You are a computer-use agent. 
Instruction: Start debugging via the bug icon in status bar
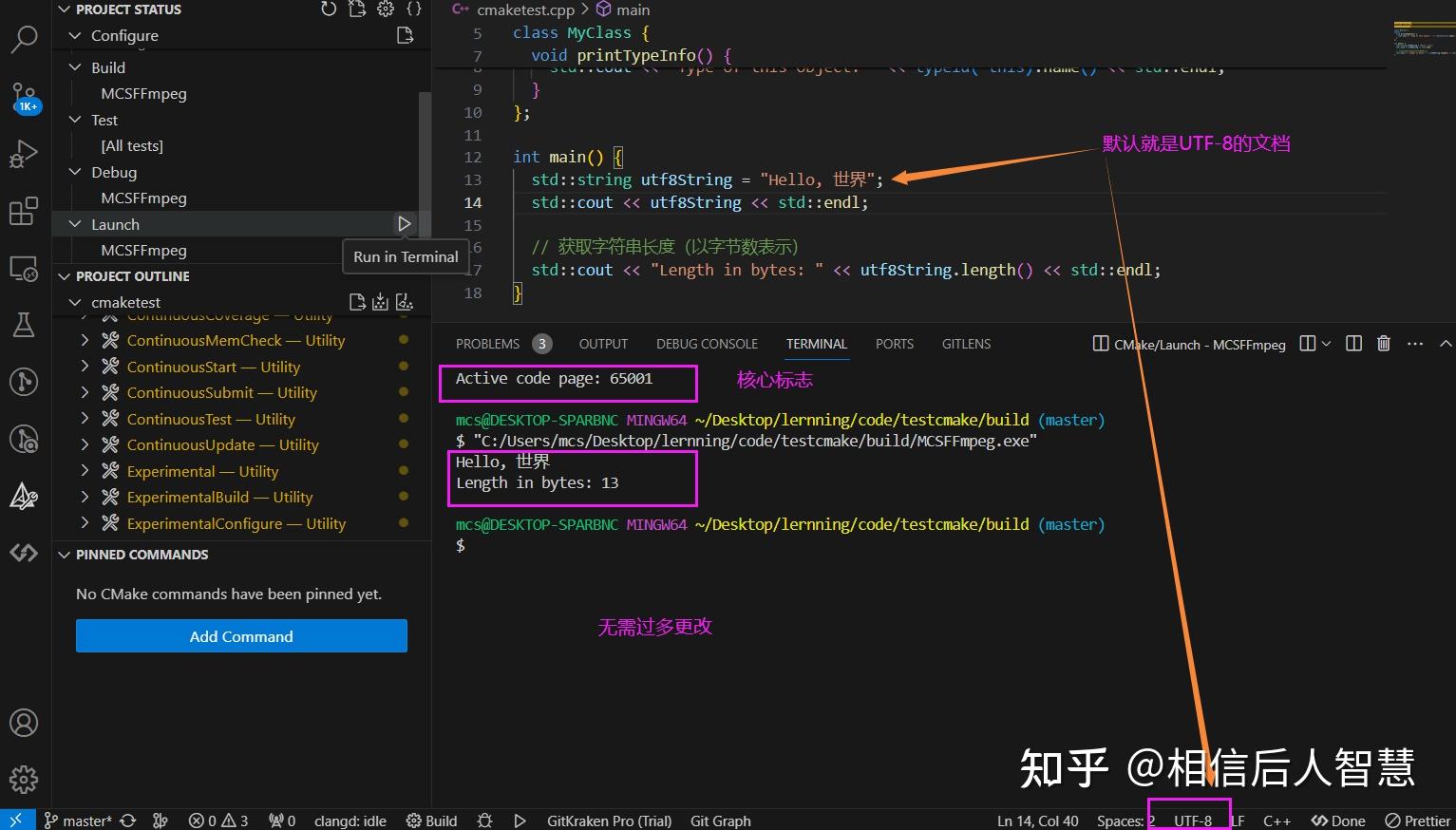[x=484, y=820]
